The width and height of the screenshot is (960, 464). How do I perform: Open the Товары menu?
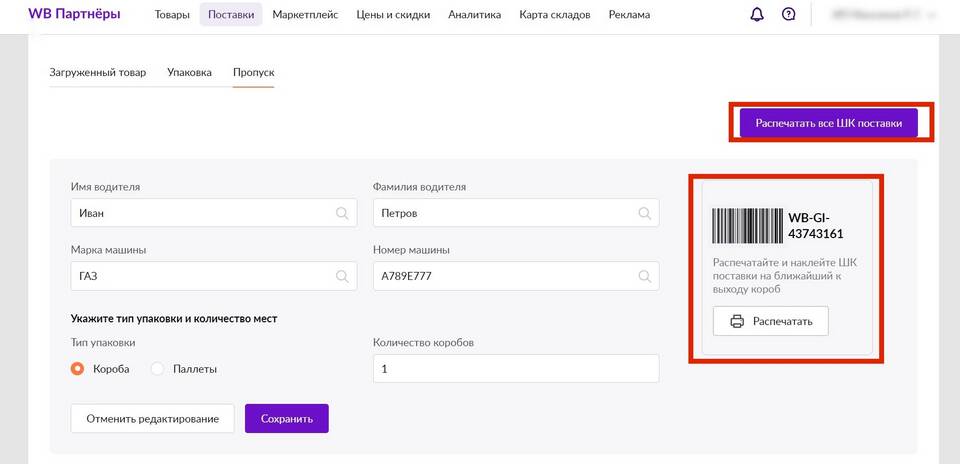coord(172,15)
